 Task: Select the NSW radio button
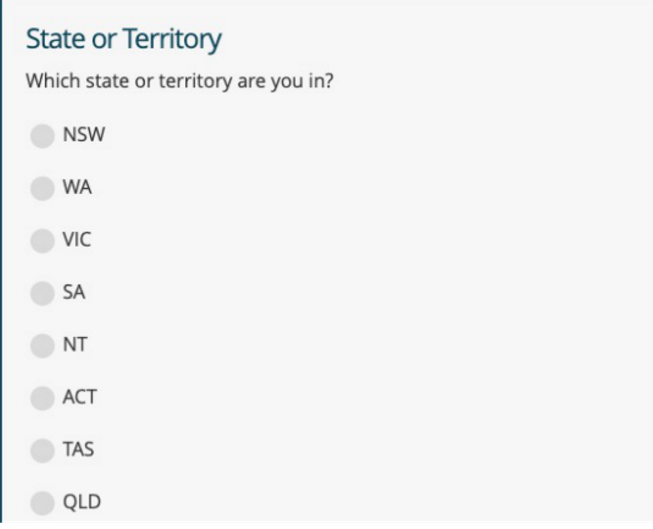click(x=41, y=136)
